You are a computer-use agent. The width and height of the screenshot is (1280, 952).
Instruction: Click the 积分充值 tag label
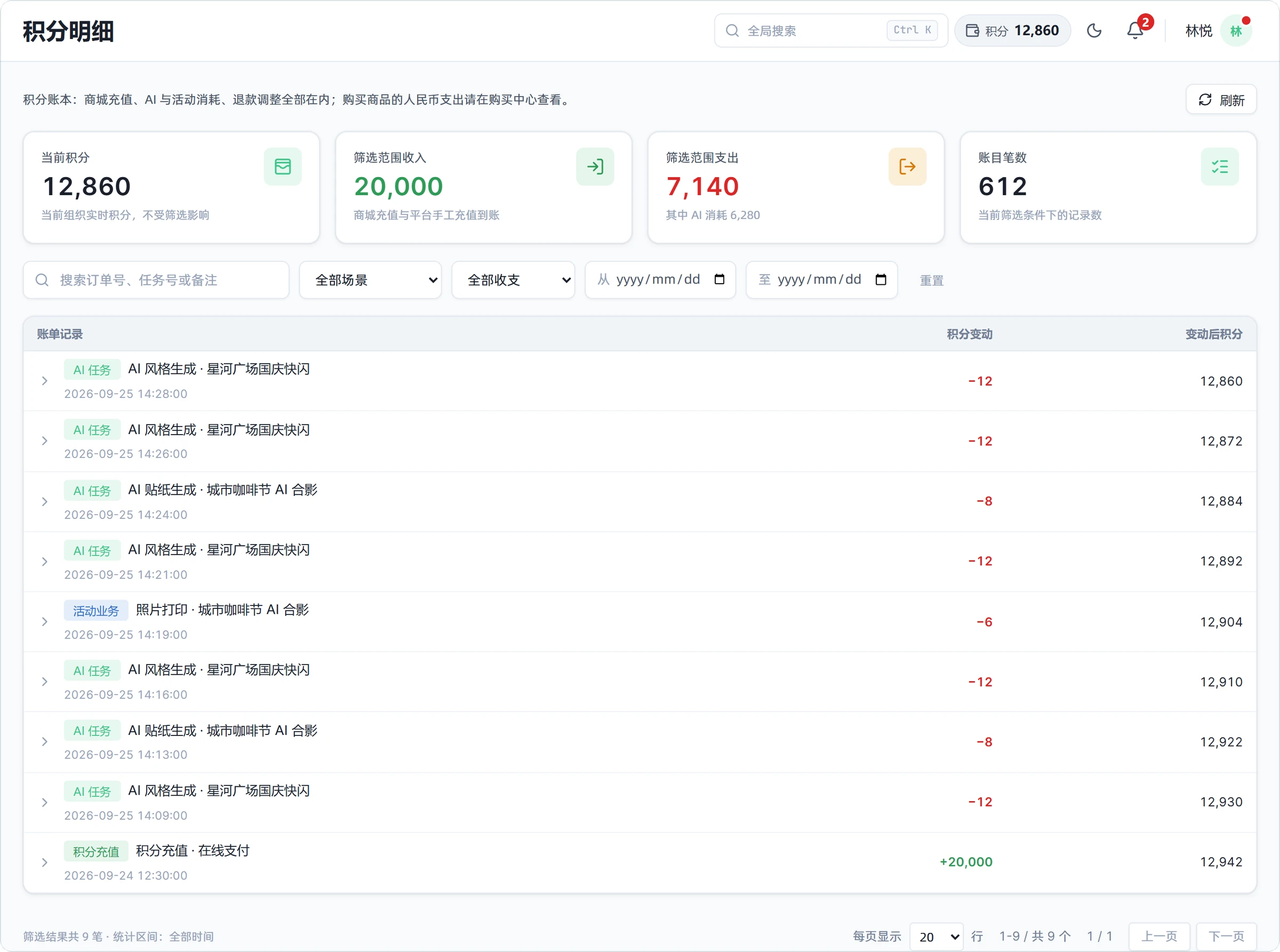pos(95,852)
